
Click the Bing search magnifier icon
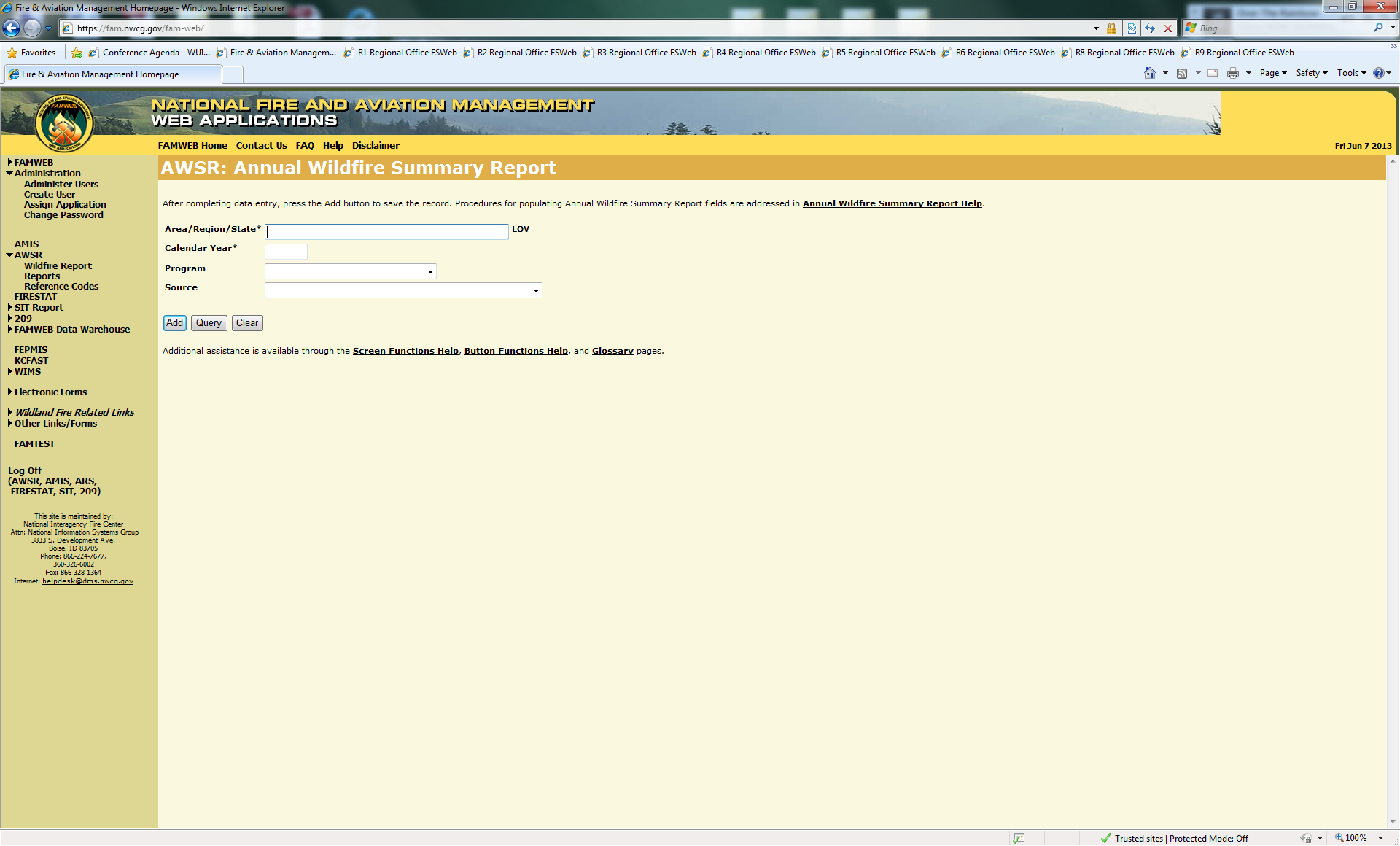tap(1378, 28)
